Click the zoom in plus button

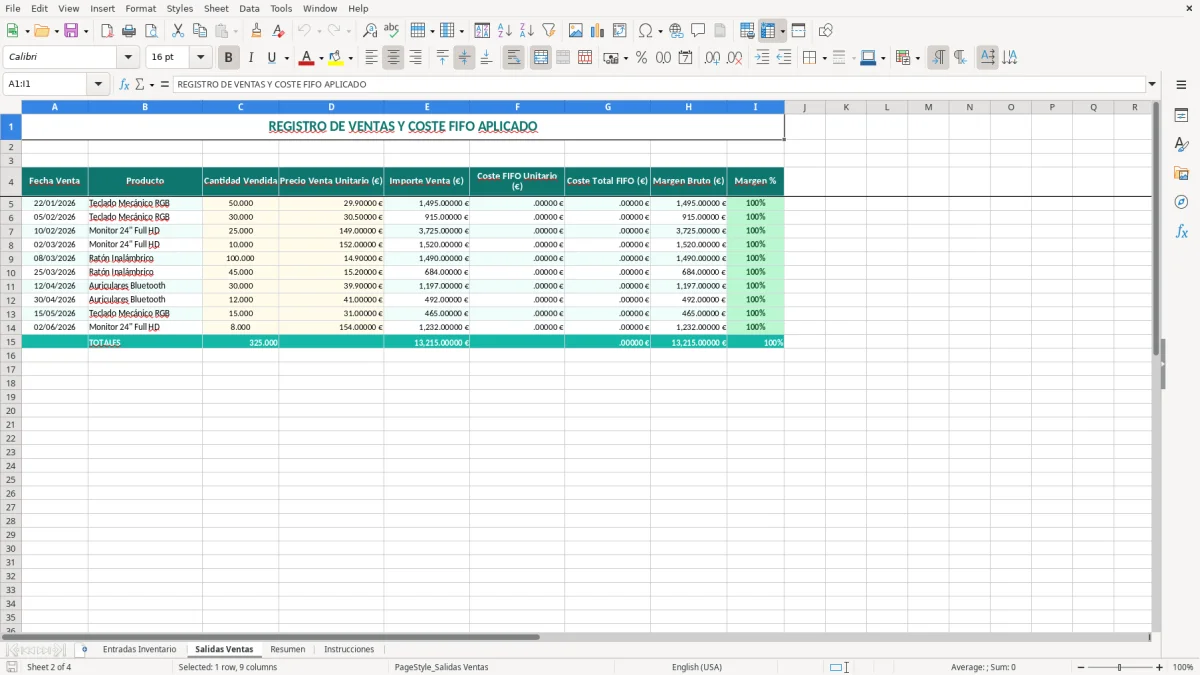1160,667
